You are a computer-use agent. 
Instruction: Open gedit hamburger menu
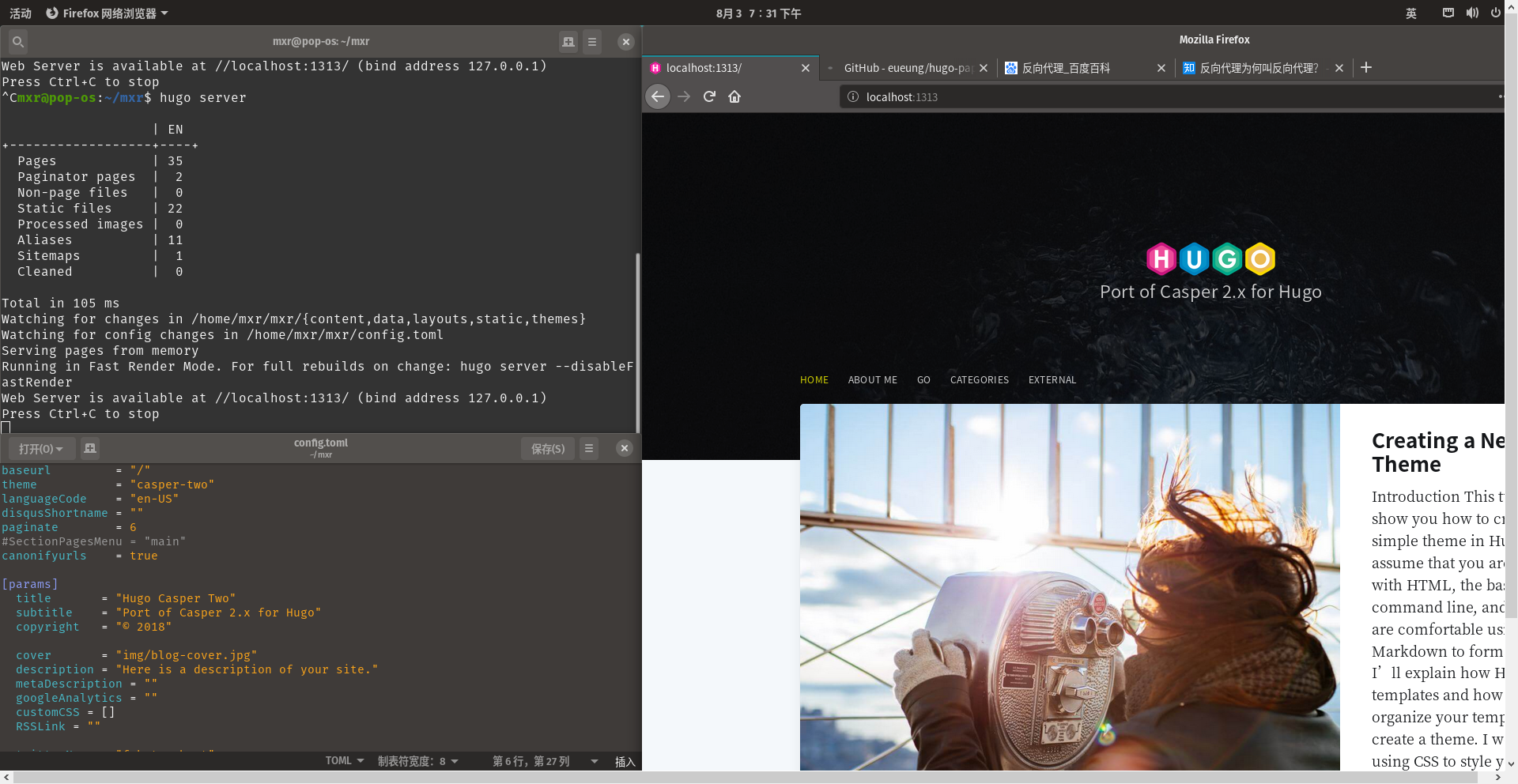click(589, 449)
